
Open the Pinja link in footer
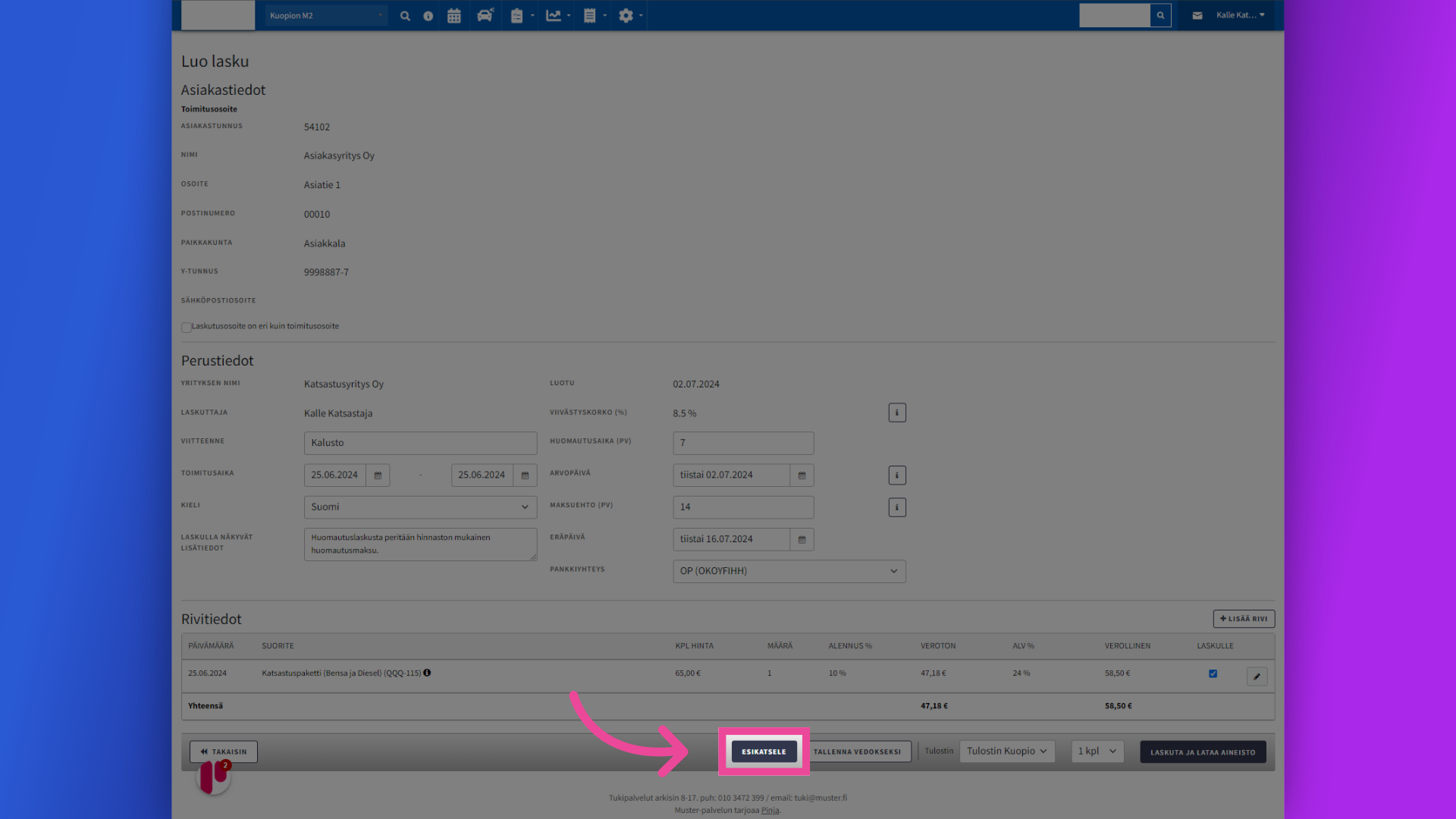point(770,810)
